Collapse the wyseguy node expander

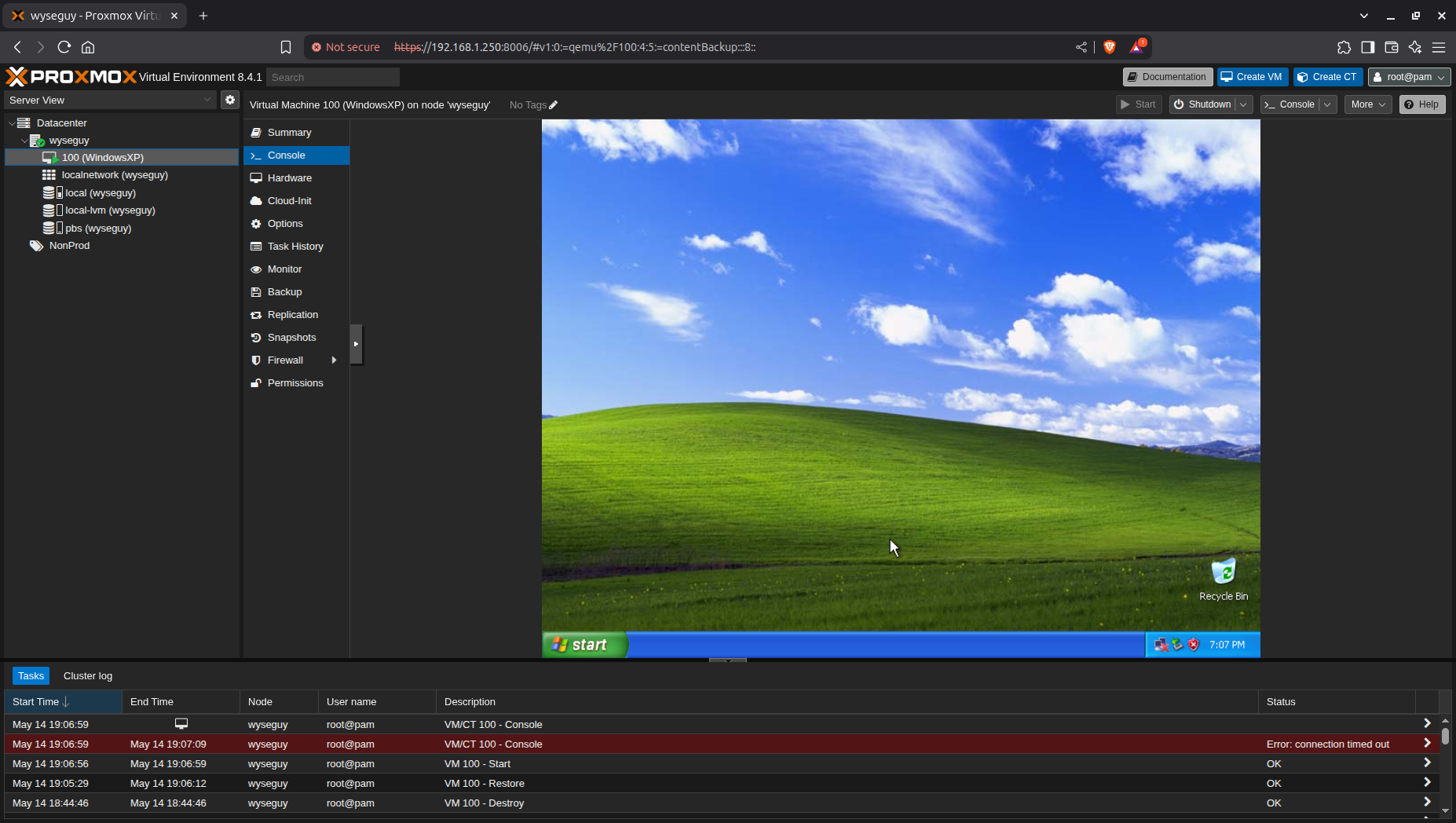[24, 141]
